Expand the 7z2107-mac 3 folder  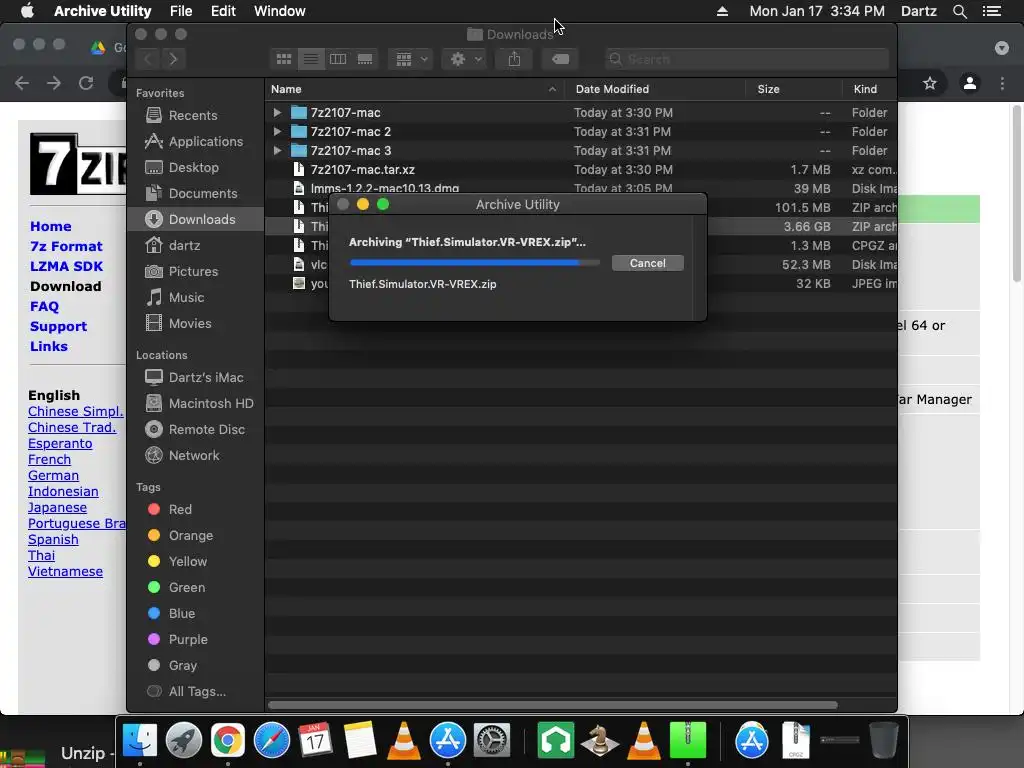click(x=277, y=150)
